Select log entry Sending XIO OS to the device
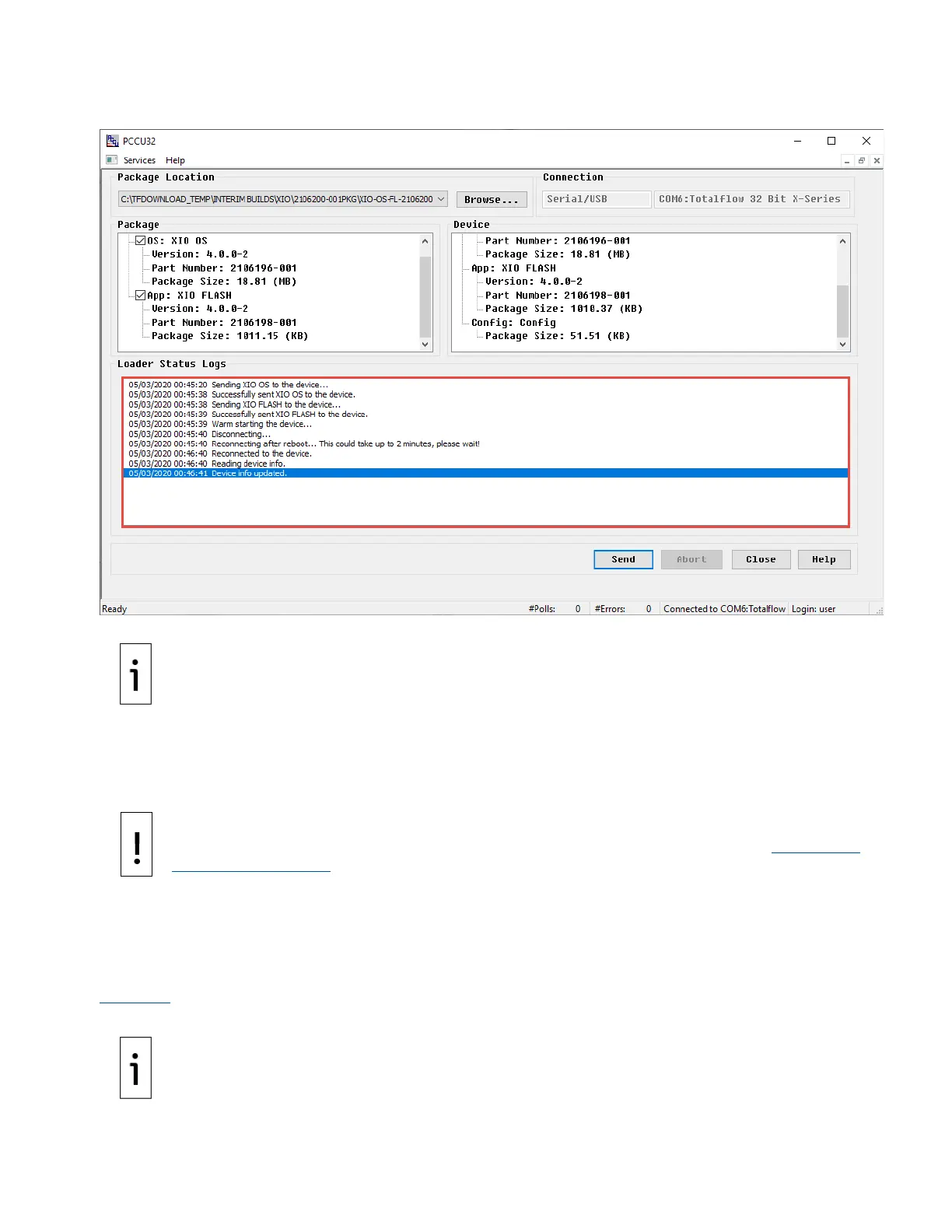The image size is (952, 1232). click(229, 385)
